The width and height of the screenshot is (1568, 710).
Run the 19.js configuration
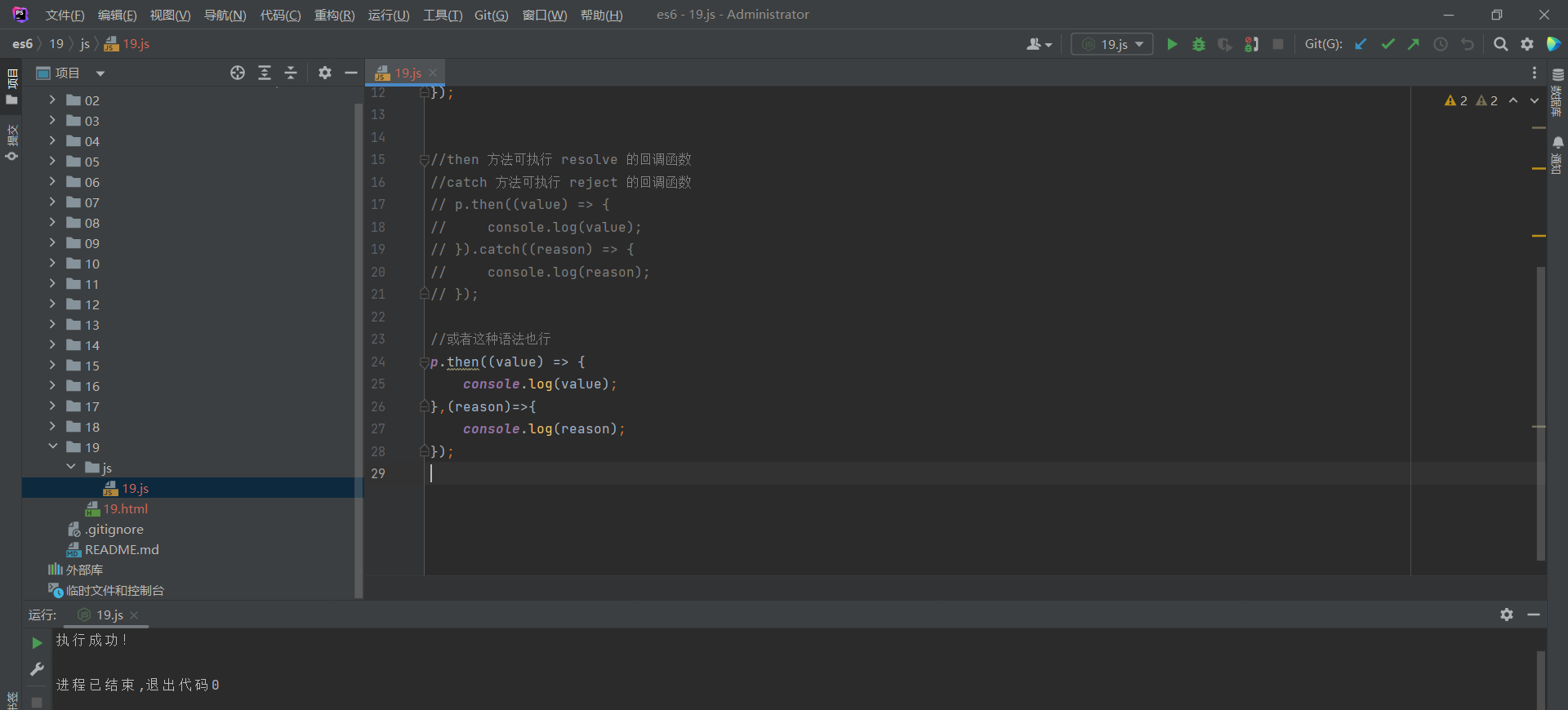[1172, 44]
